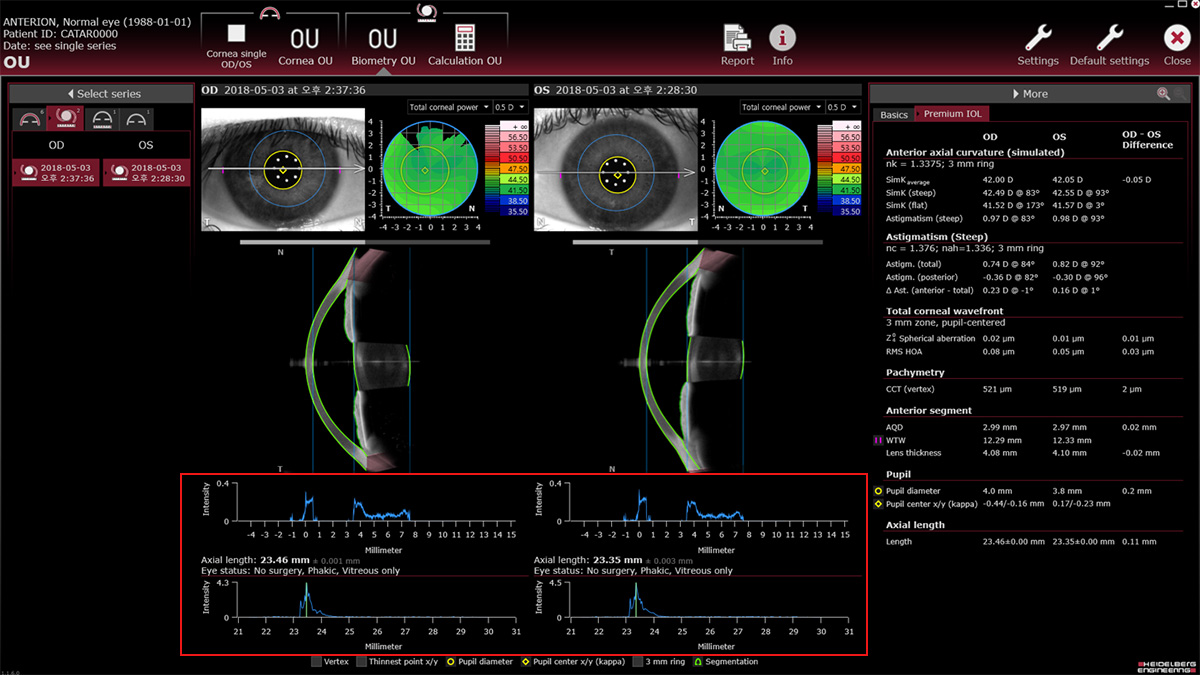
Task: Open OS Total corneal power dropdown
Action: (782, 107)
